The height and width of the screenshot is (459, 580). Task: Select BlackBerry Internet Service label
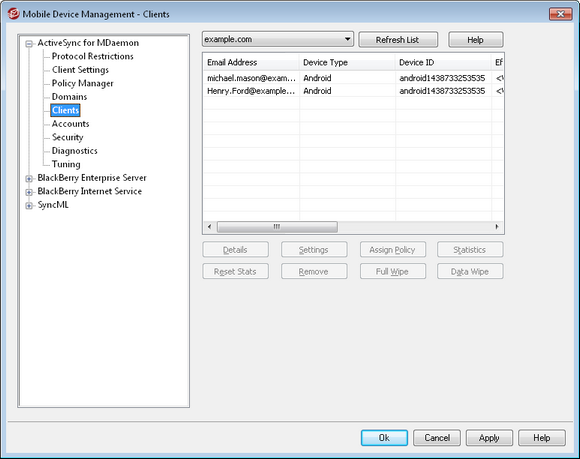click(x=90, y=191)
